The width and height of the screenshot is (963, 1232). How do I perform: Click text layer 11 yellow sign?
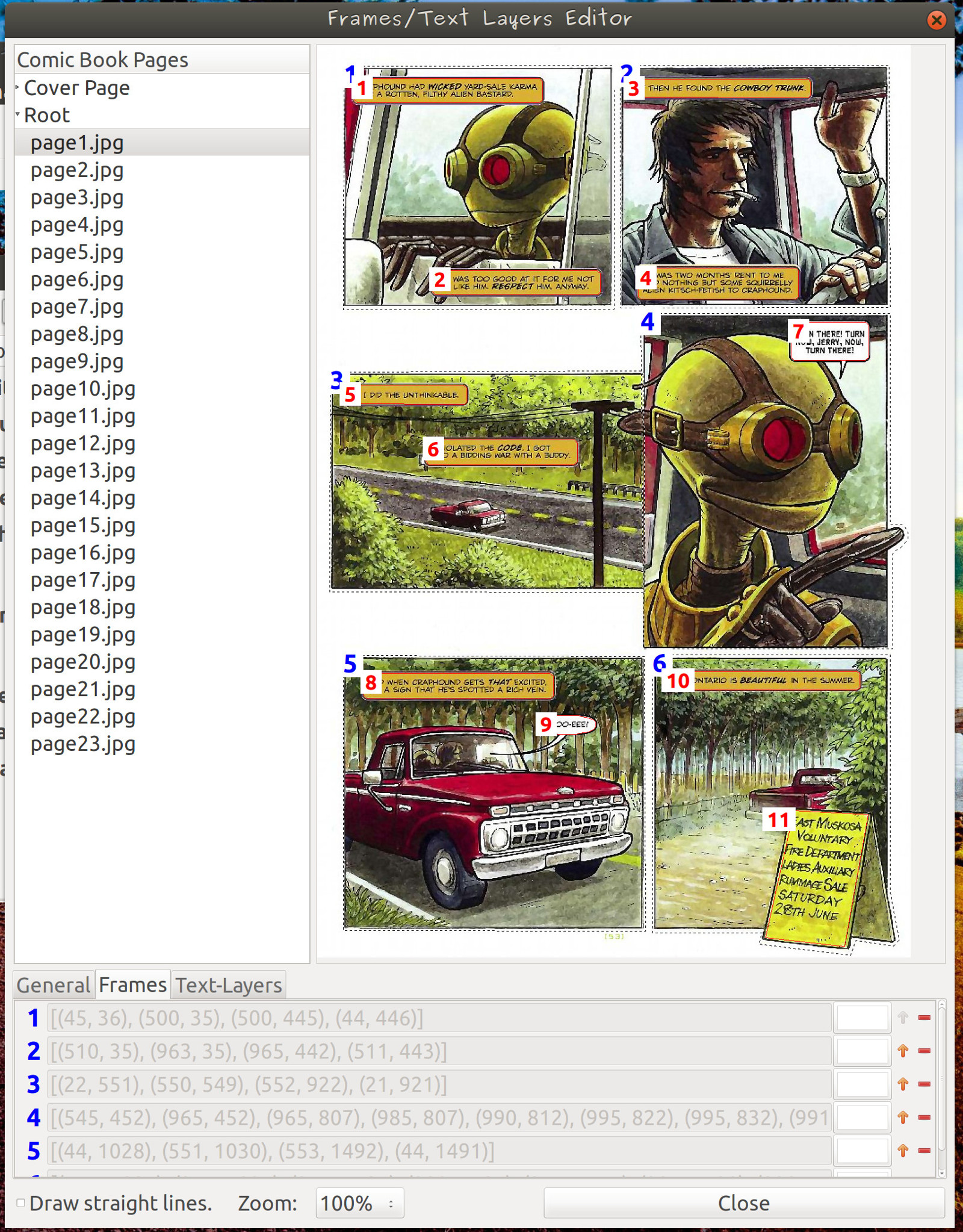(x=817, y=878)
